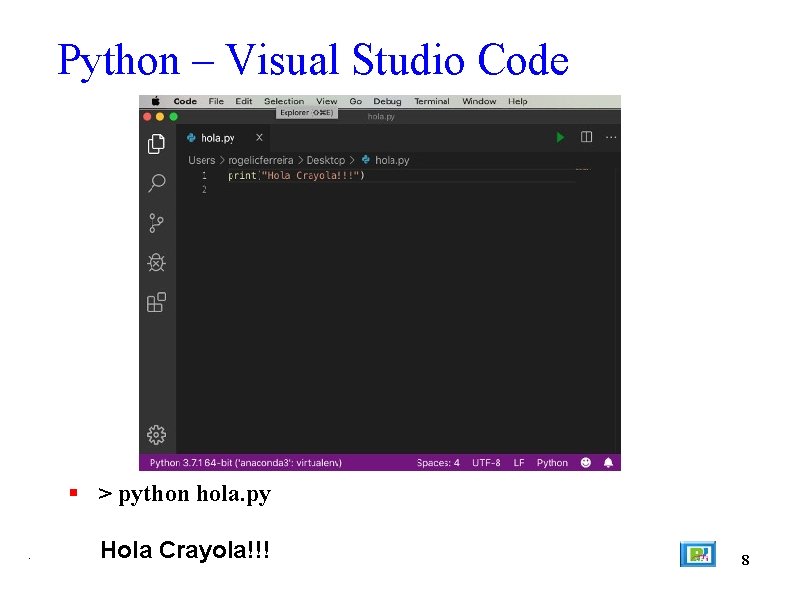Open the Edit menu

[x=244, y=101]
